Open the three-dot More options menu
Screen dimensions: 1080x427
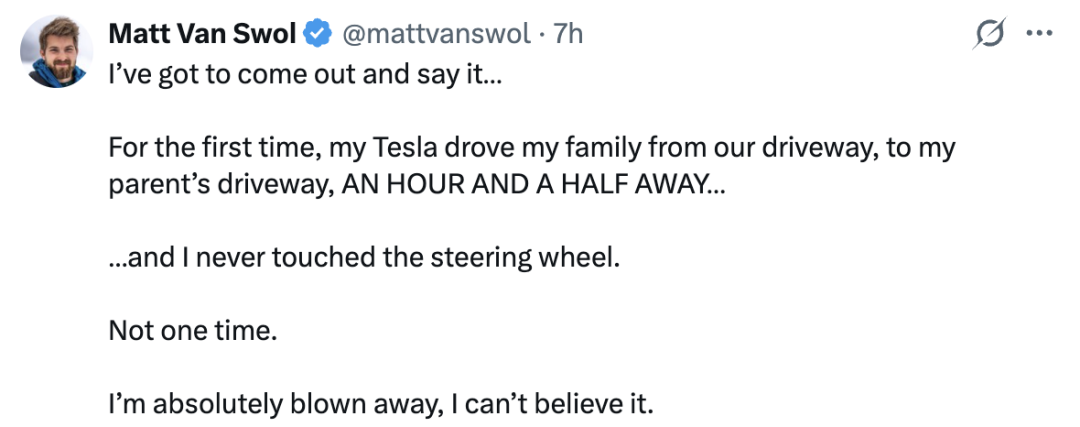click(x=1040, y=34)
